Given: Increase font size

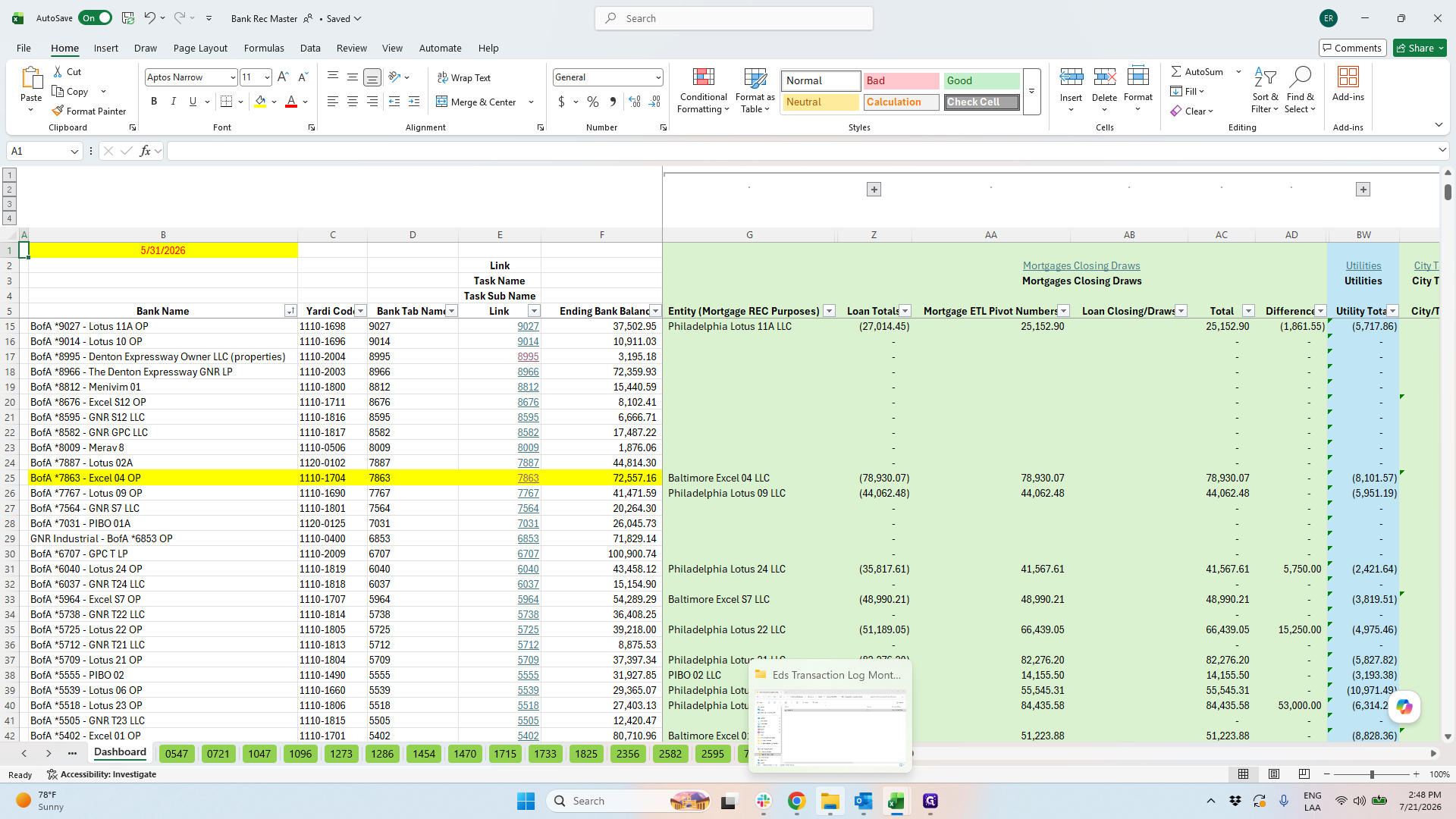Looking at the screenshot, I should point(283,77).
